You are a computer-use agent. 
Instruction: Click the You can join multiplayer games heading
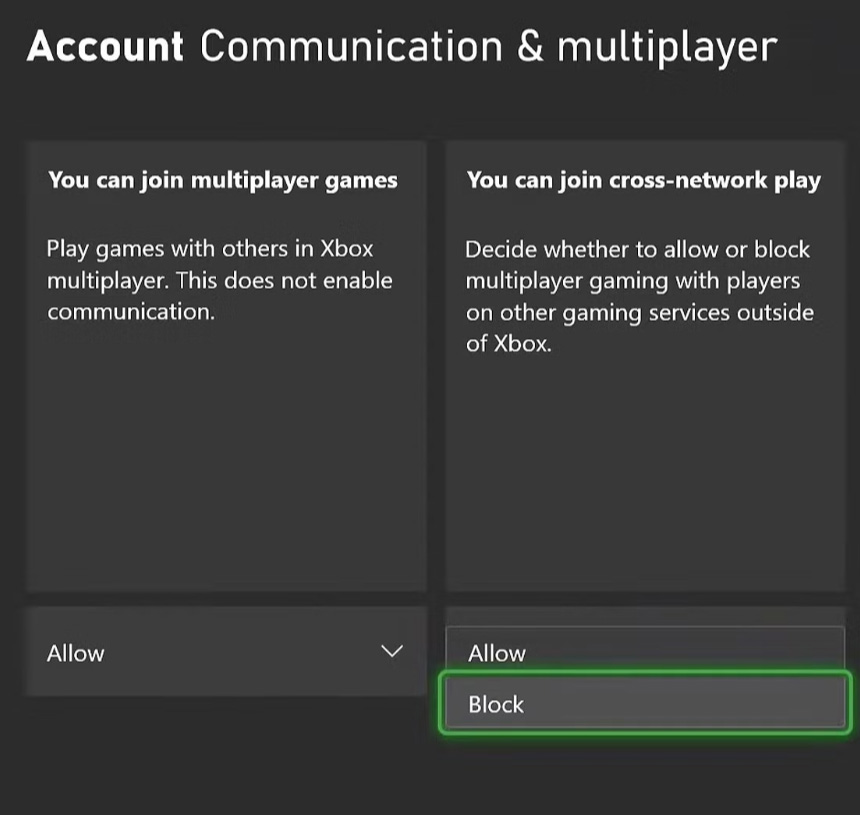[222, 180]
